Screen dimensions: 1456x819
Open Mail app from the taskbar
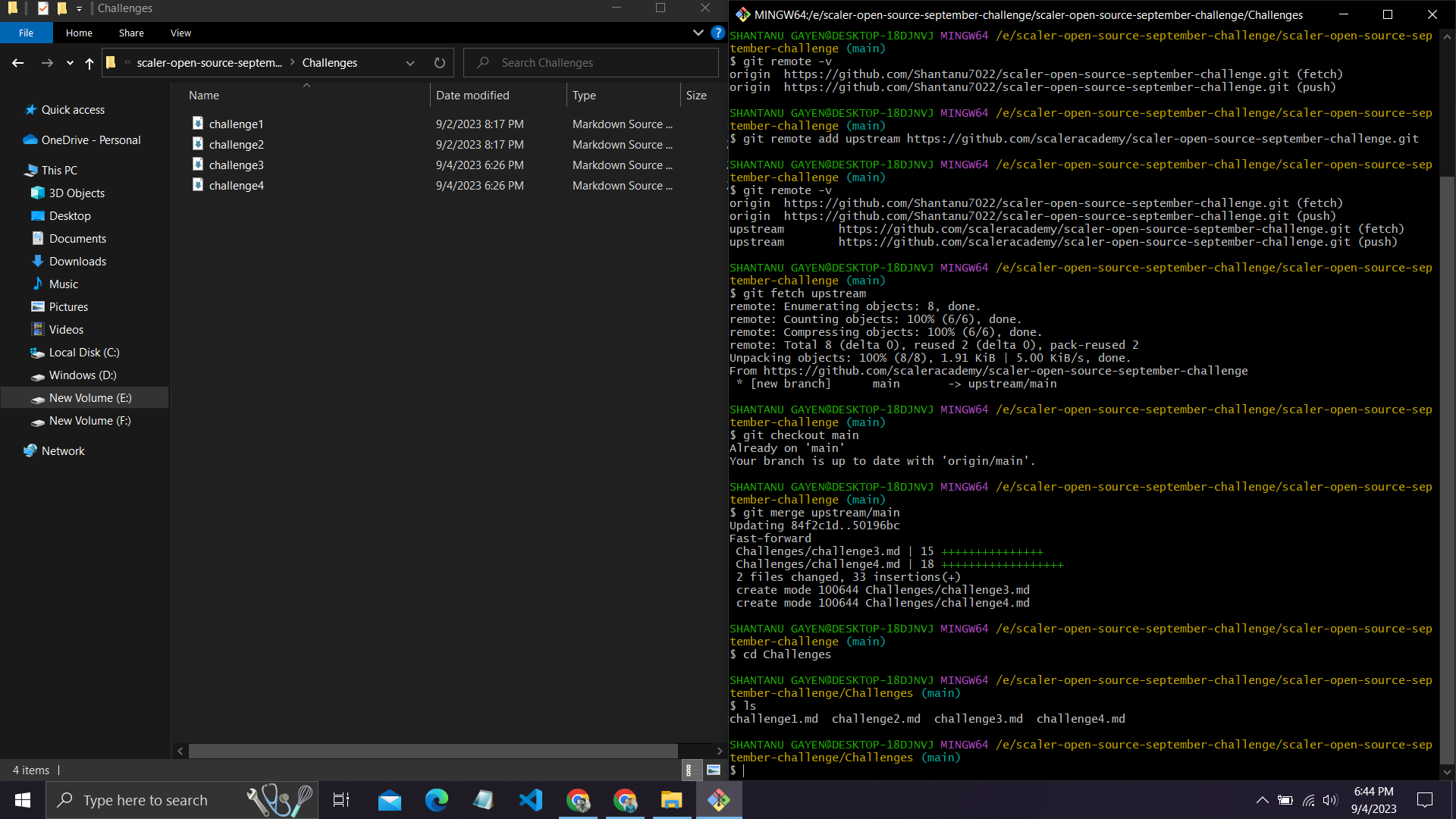click(x=389, y=799)
